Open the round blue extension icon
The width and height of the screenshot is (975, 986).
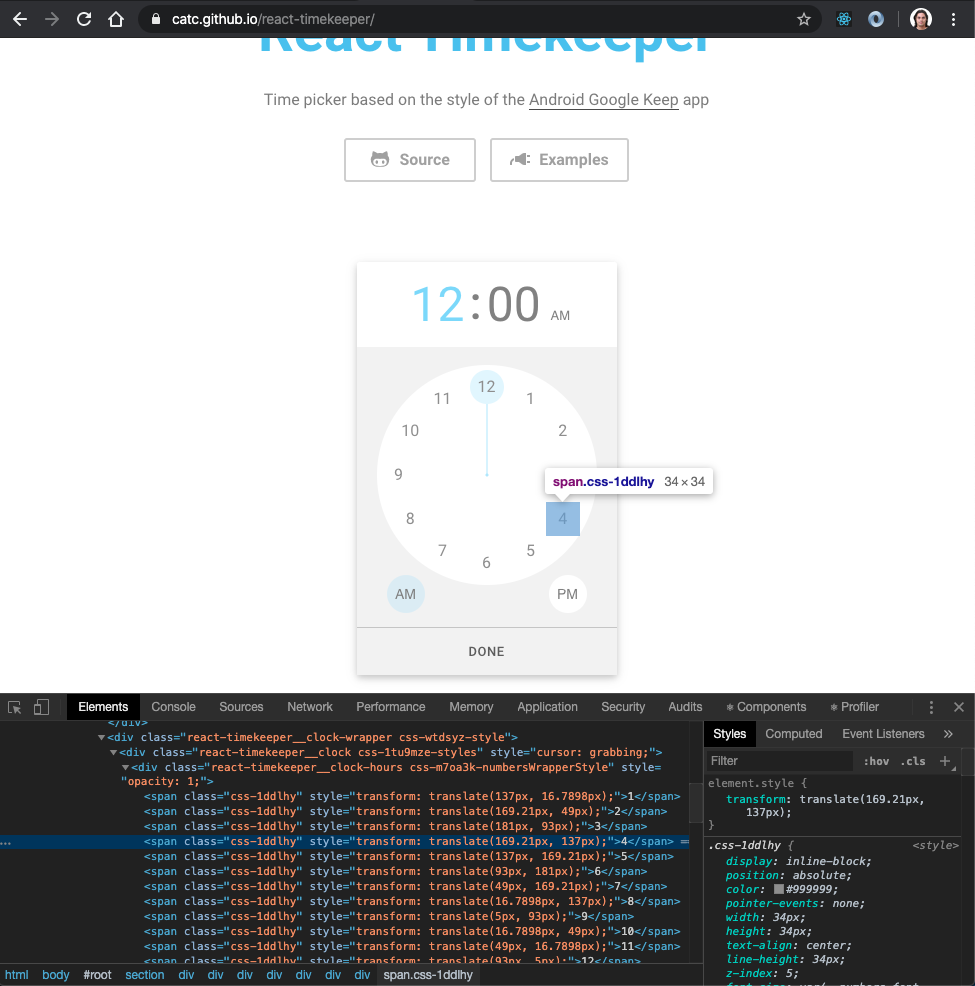coord(876,19)
